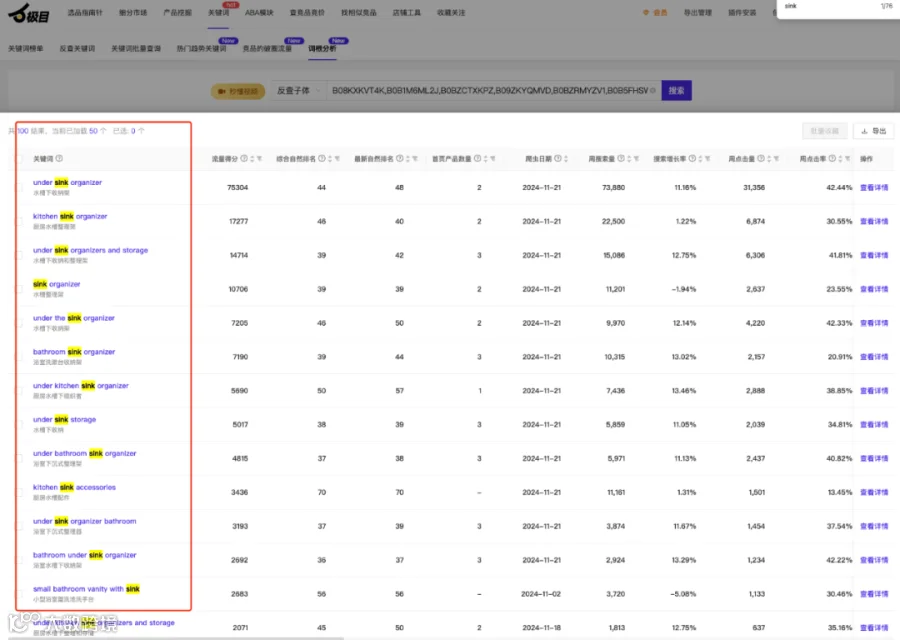Clear the ASIN search box using clear icon

pos(653,91)
